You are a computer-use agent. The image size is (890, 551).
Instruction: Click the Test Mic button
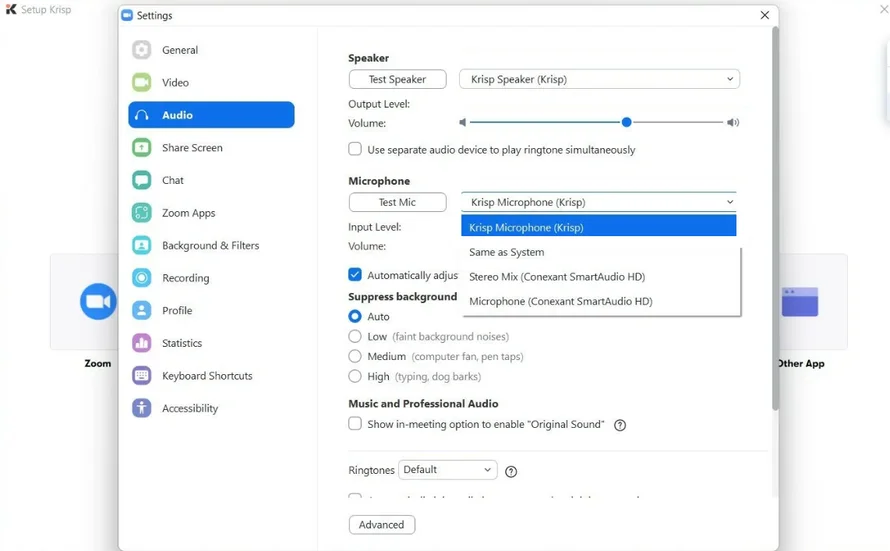pyautogui.click(x=397, y=202)
